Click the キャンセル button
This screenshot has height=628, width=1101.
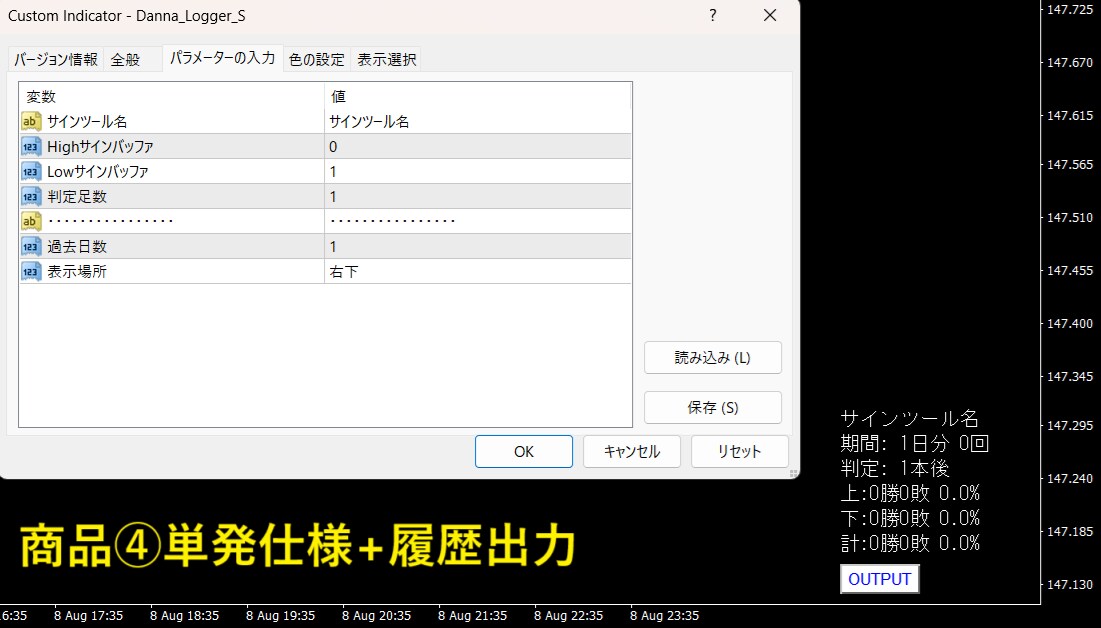(x=632, y=452)
